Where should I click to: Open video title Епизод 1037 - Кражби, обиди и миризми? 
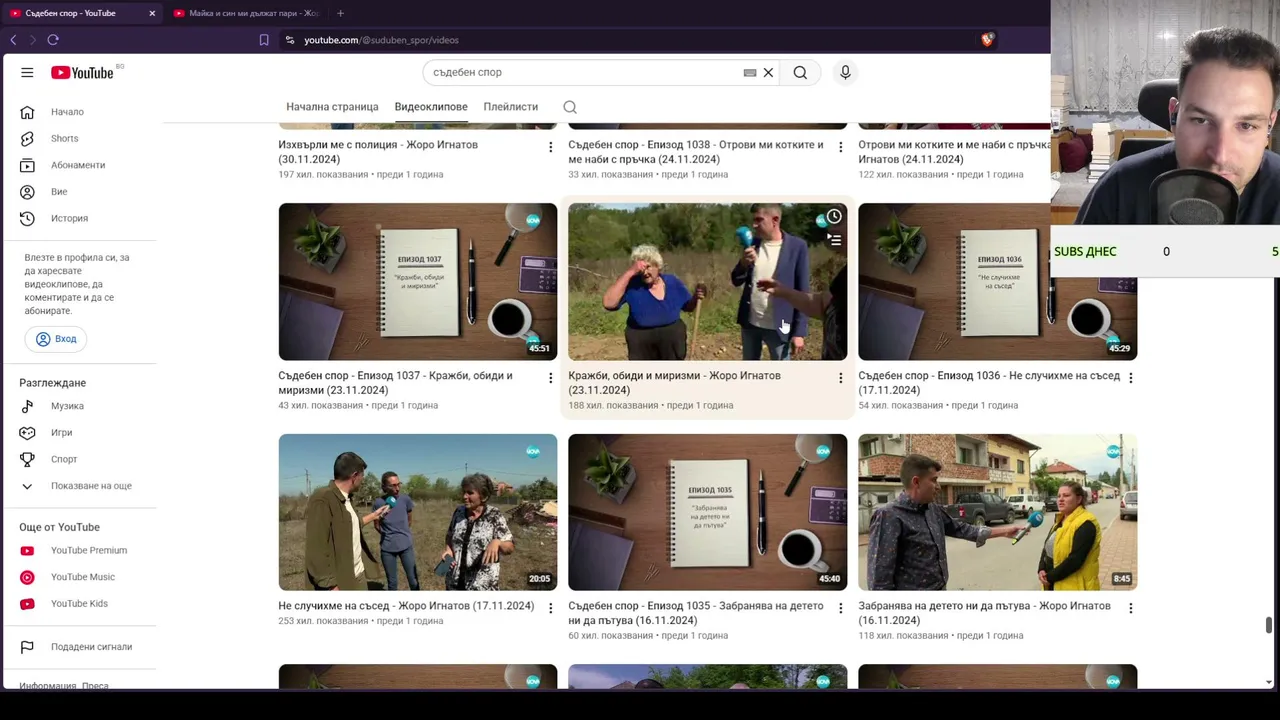click(395, 383)
